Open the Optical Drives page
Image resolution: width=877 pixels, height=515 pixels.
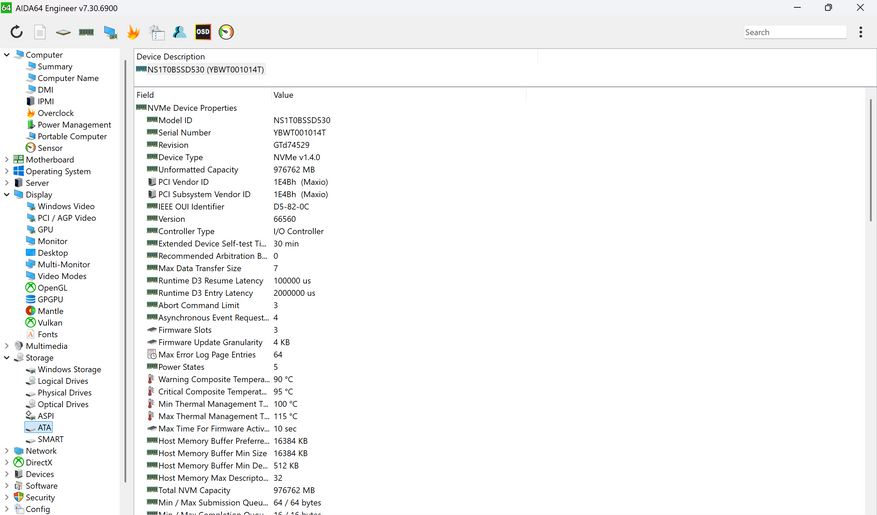click(63, 404)
